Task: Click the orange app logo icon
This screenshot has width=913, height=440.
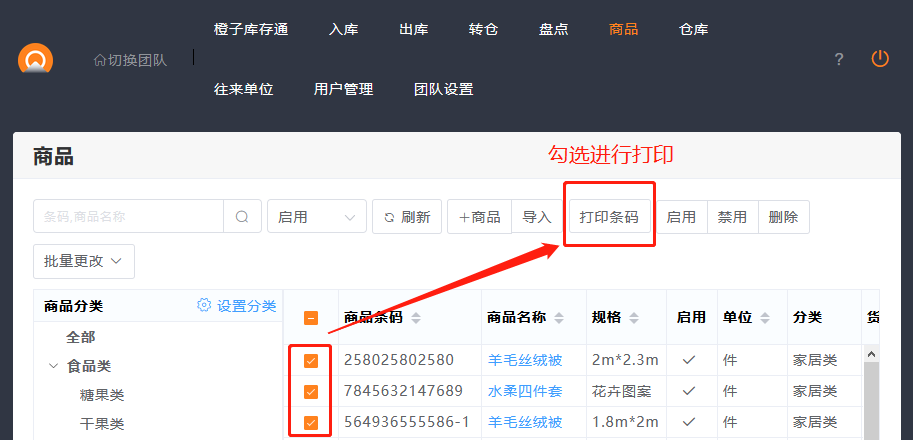Action: tap(36, 59)
